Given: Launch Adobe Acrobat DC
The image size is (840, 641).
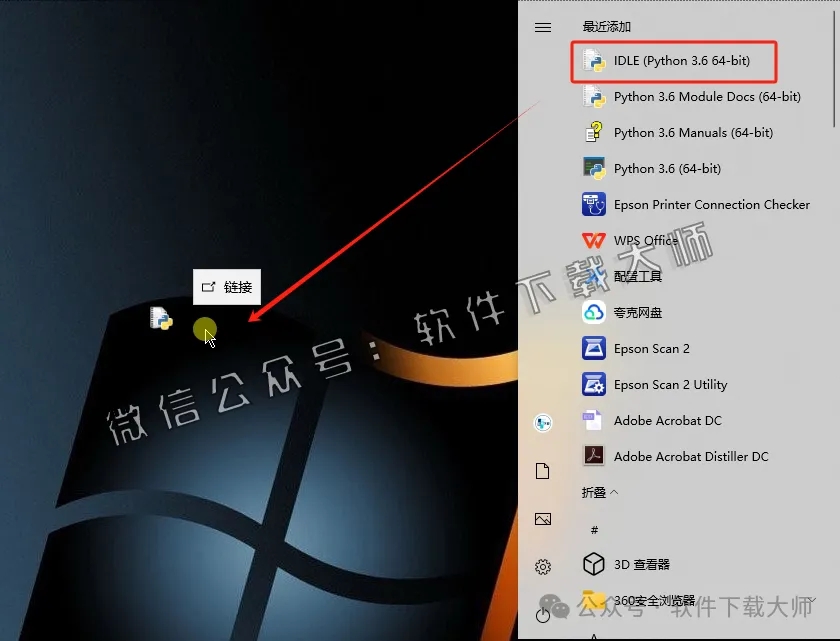Looking at the screenshot, I should 667,420.
